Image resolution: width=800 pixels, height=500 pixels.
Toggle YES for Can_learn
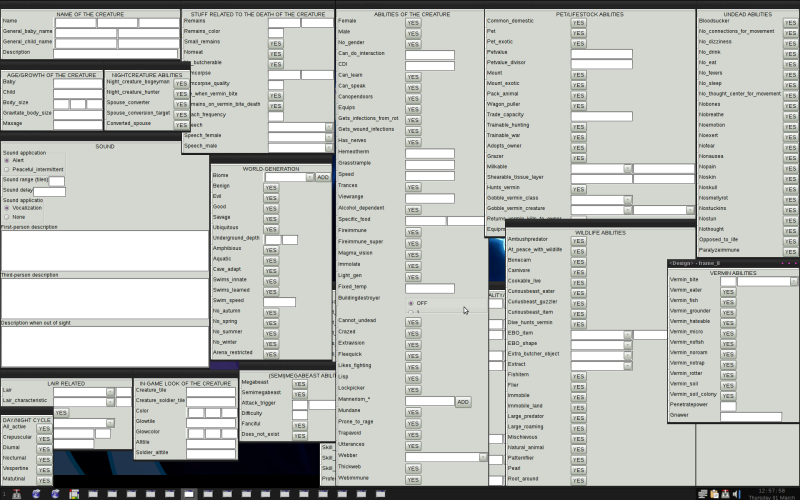coord(413,77)
